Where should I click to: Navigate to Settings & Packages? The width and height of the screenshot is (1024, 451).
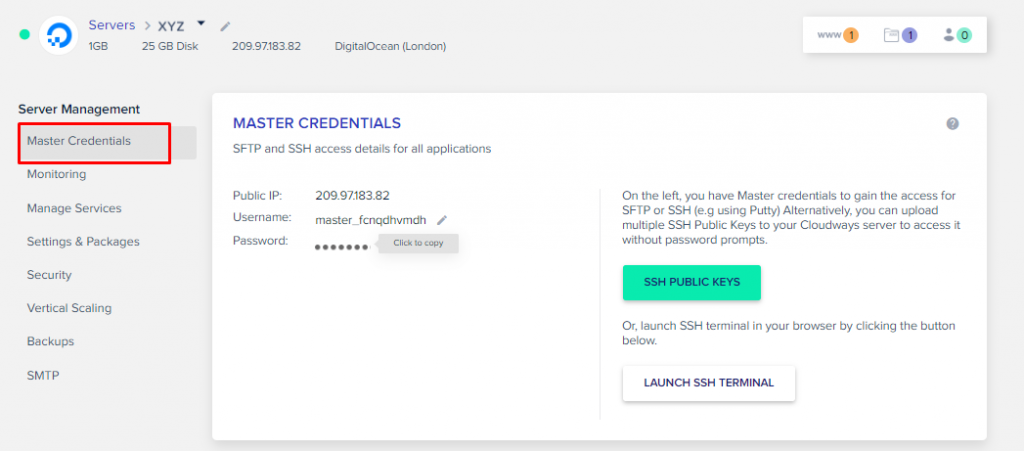pos(83,241)
